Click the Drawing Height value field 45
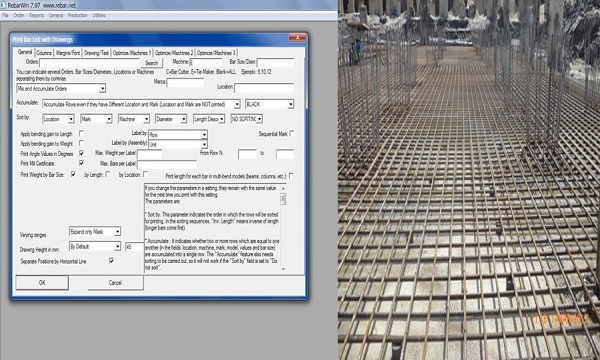 pos(134,247)
